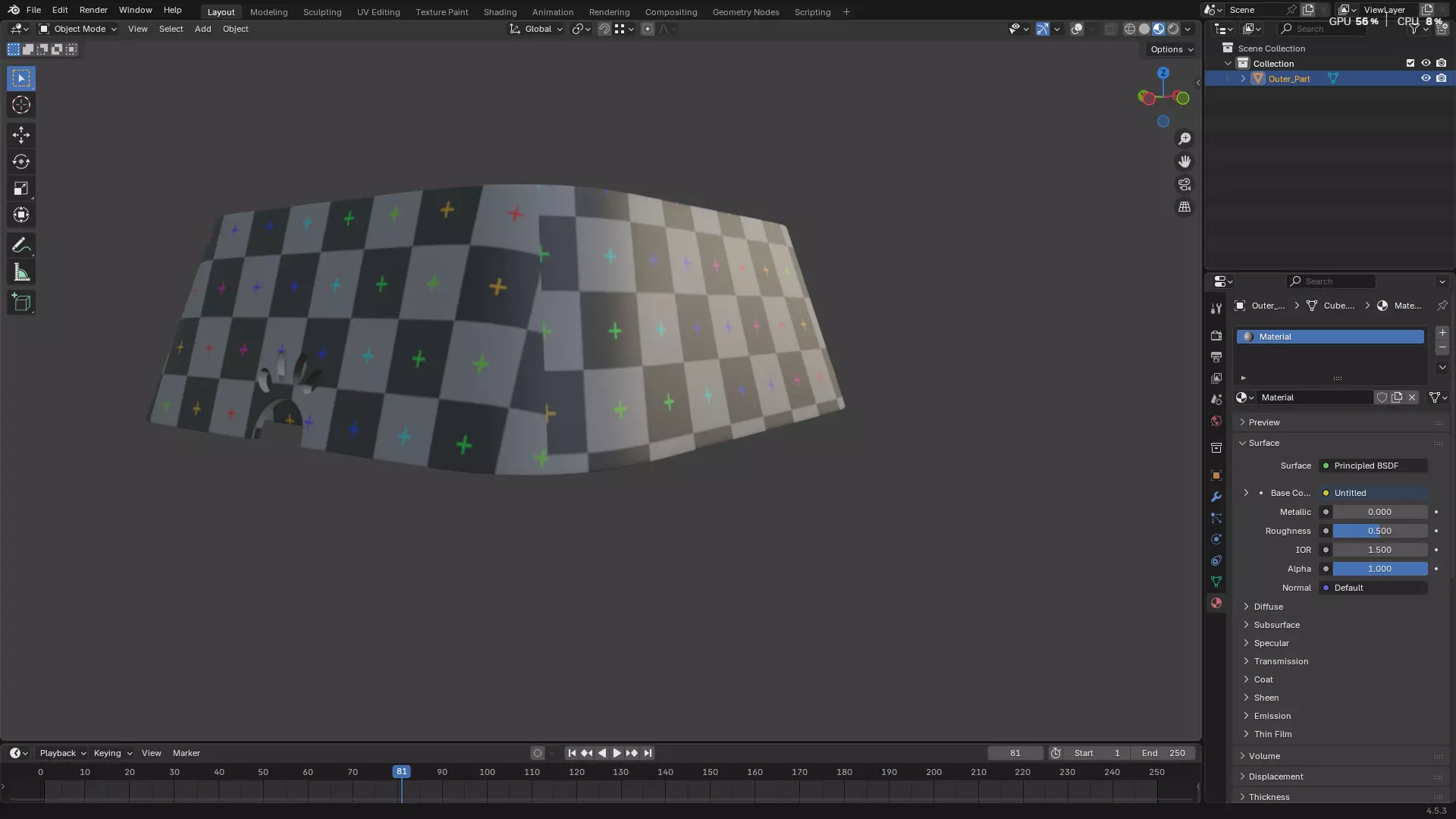Open the Options button in the viewport
Image resolution: width=1456 pixels, height=819 pixels.
1171,49
